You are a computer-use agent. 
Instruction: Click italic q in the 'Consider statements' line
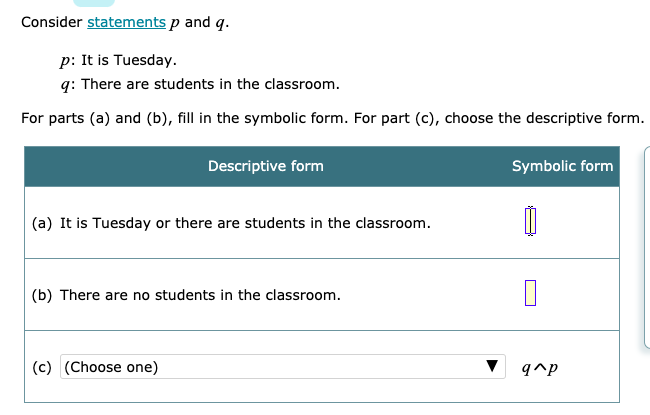pyautogui.click(x=220, y=24)
